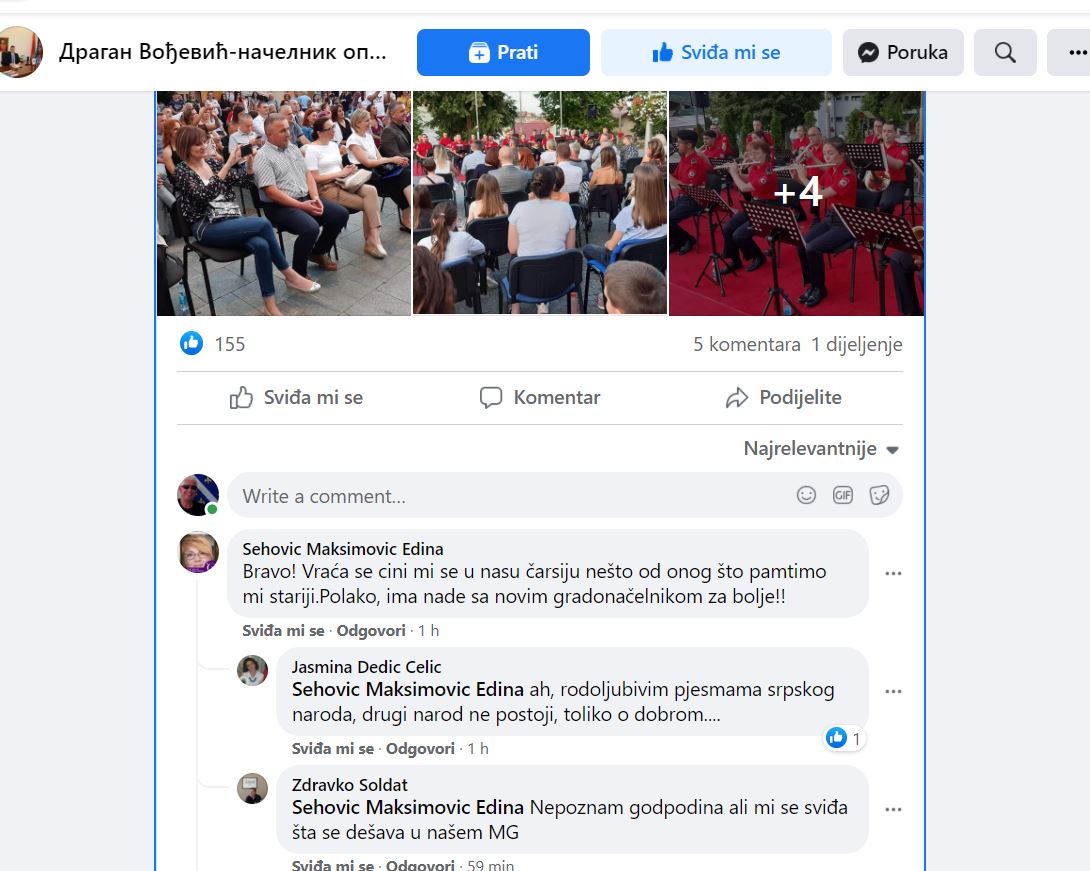The height and width of the screenshot is (871, 1090).
Task: Open options for Zdravko Soldat's comment
Action: [893, 809]
